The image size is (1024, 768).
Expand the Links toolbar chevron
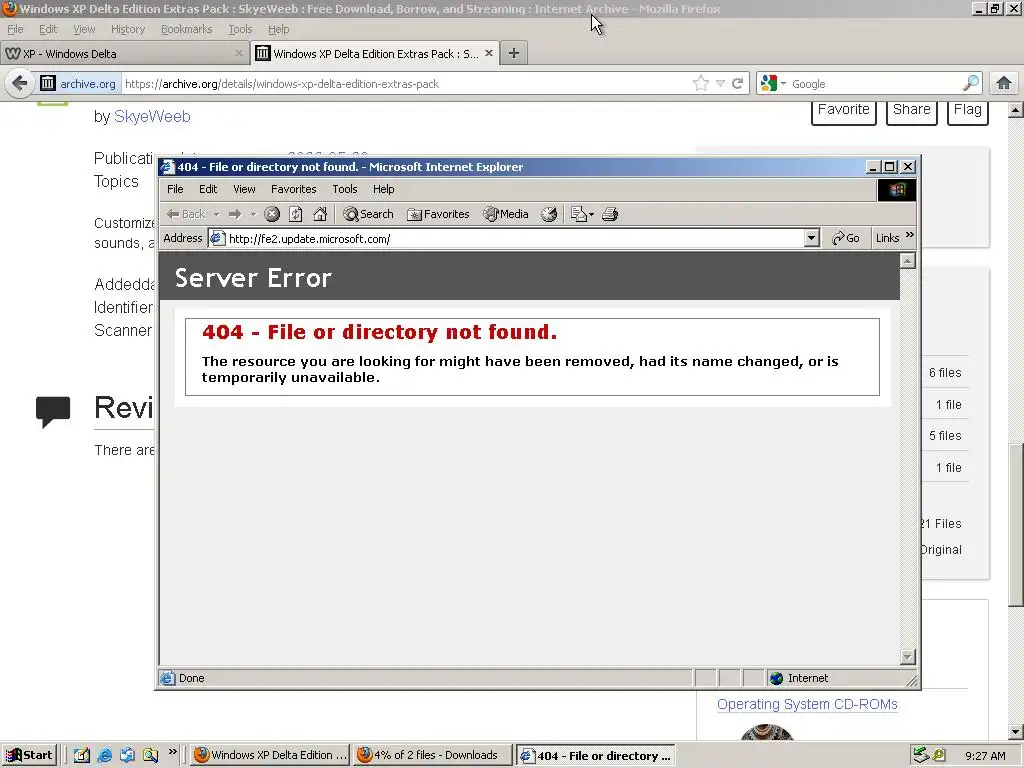tap(910, 235)
